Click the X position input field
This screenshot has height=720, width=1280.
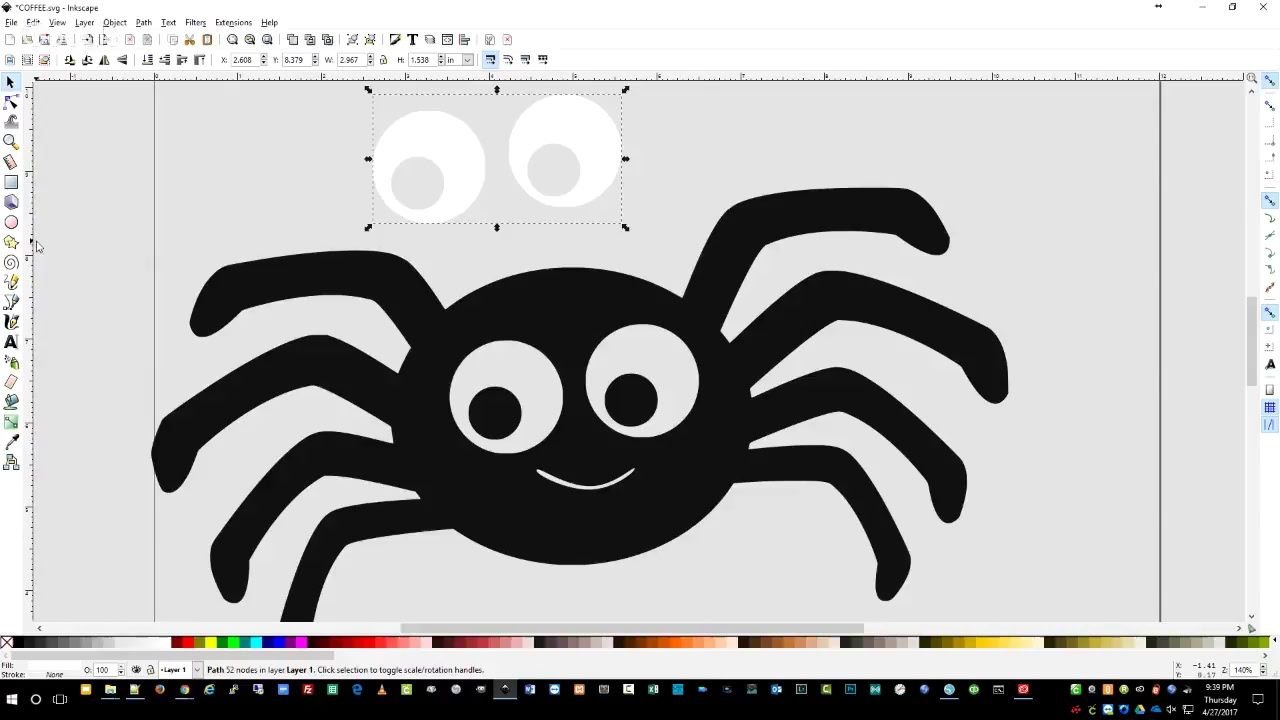pos(244,60)
